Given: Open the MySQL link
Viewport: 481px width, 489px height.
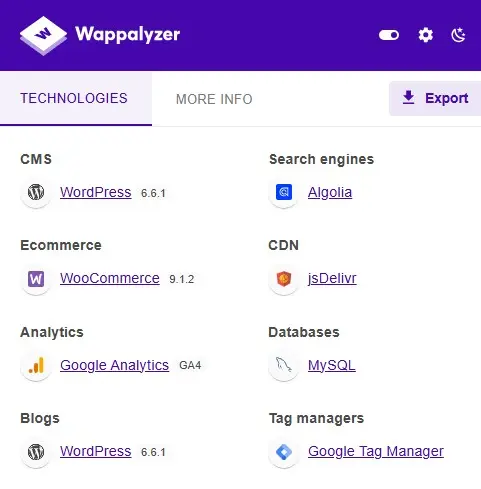Looking at the screenshot, I should (332, 365).
